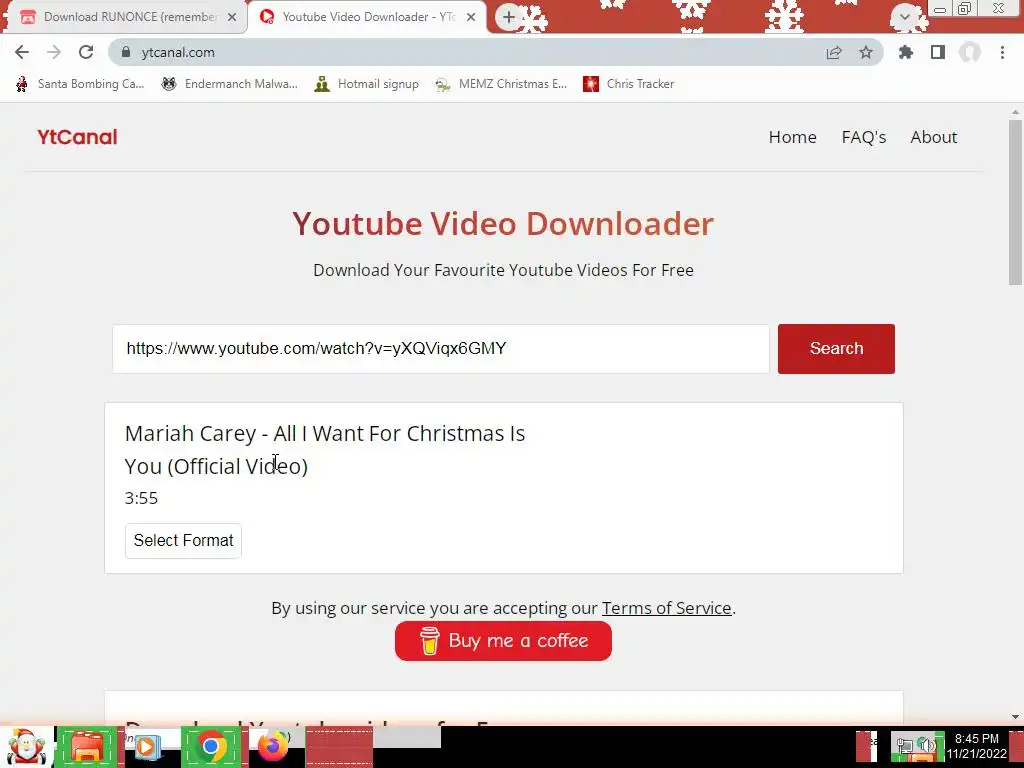Image resolution: width=1024 pixels, height=768 pixels.
Task: Click the red Search button
Action: [x=836, y=349]
